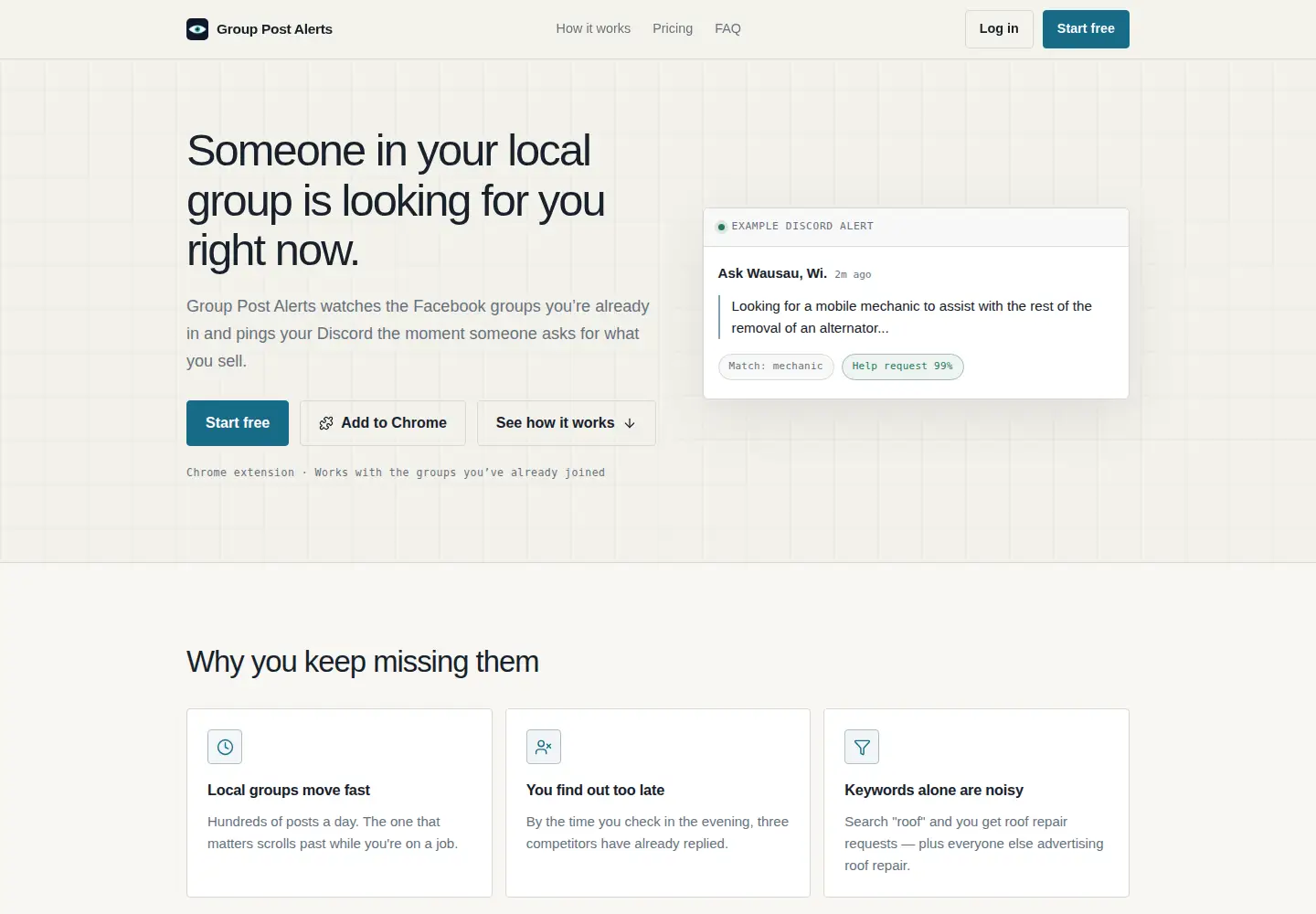Click the You find out too late title

[x=595, y=791]
